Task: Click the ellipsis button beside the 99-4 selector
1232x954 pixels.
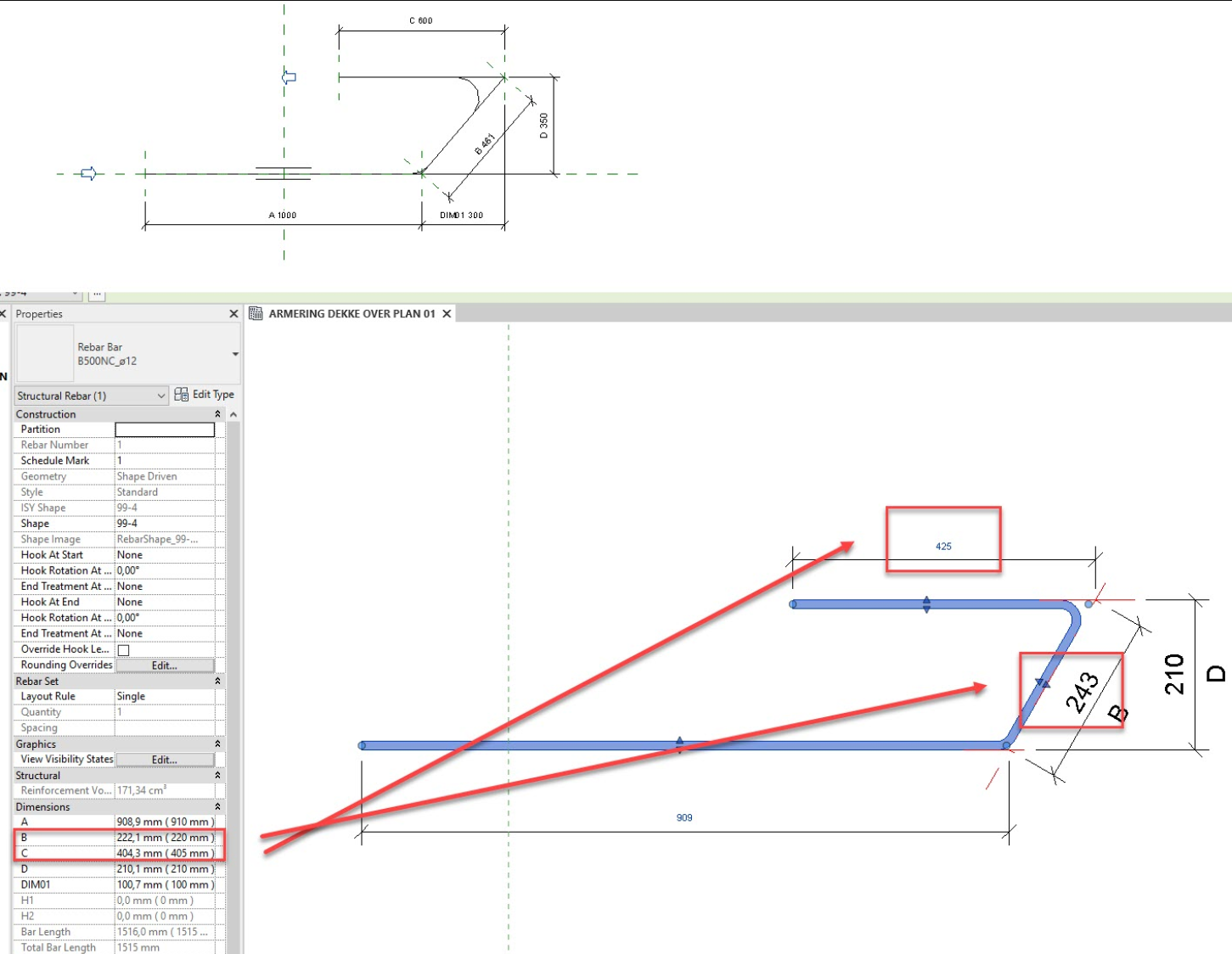Action: pos(96,294)
